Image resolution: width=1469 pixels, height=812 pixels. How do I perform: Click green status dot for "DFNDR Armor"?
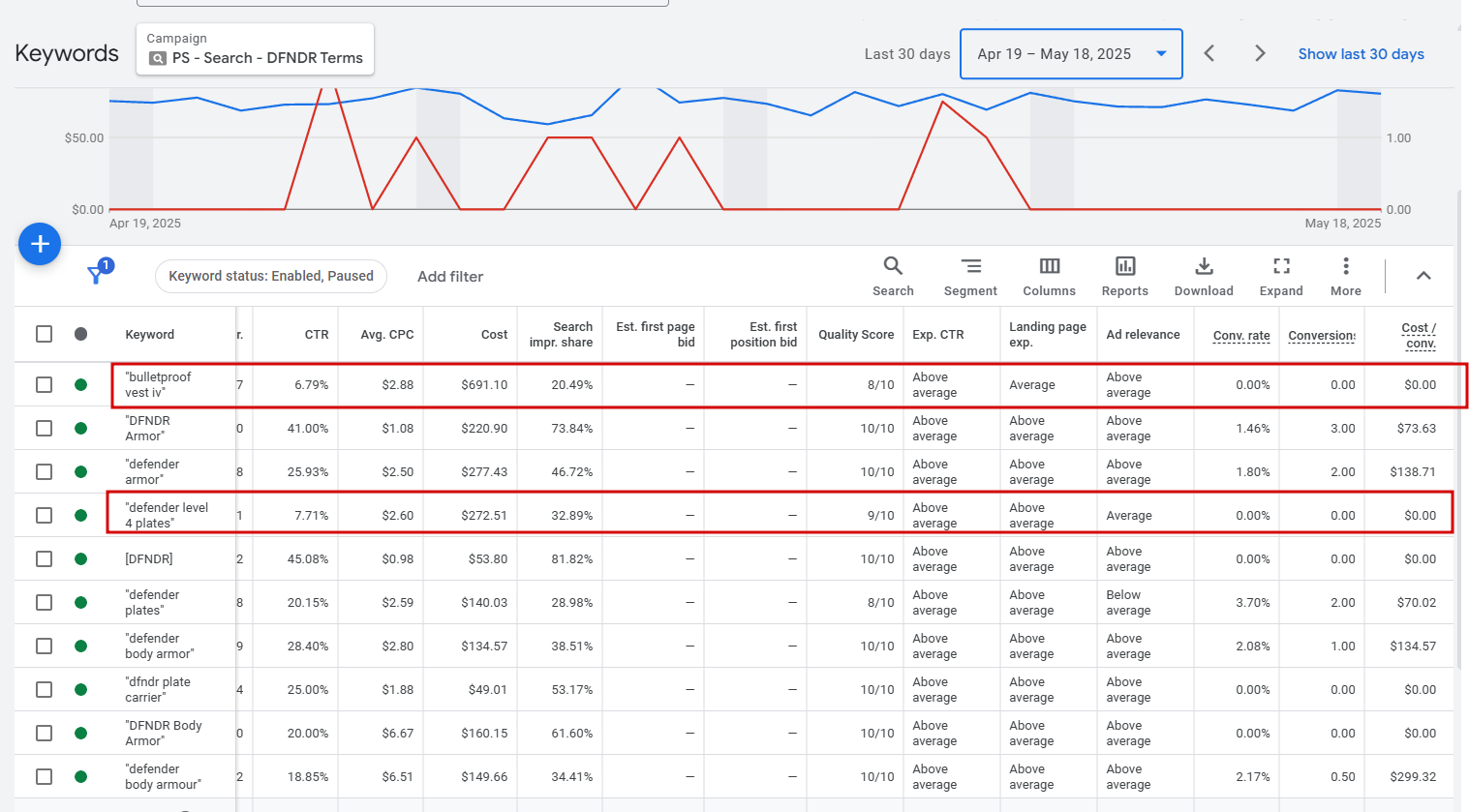point(81,429)
